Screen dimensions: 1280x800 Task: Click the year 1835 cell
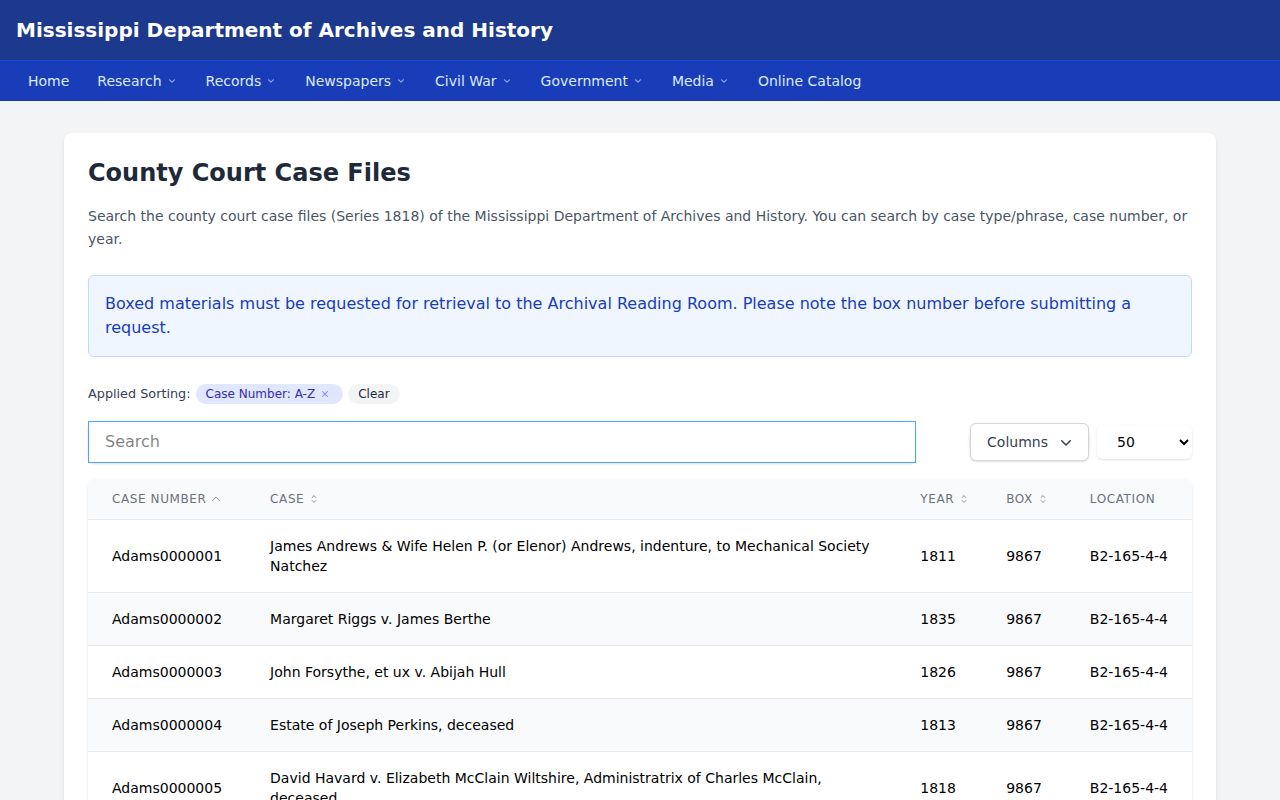(938, 619)
